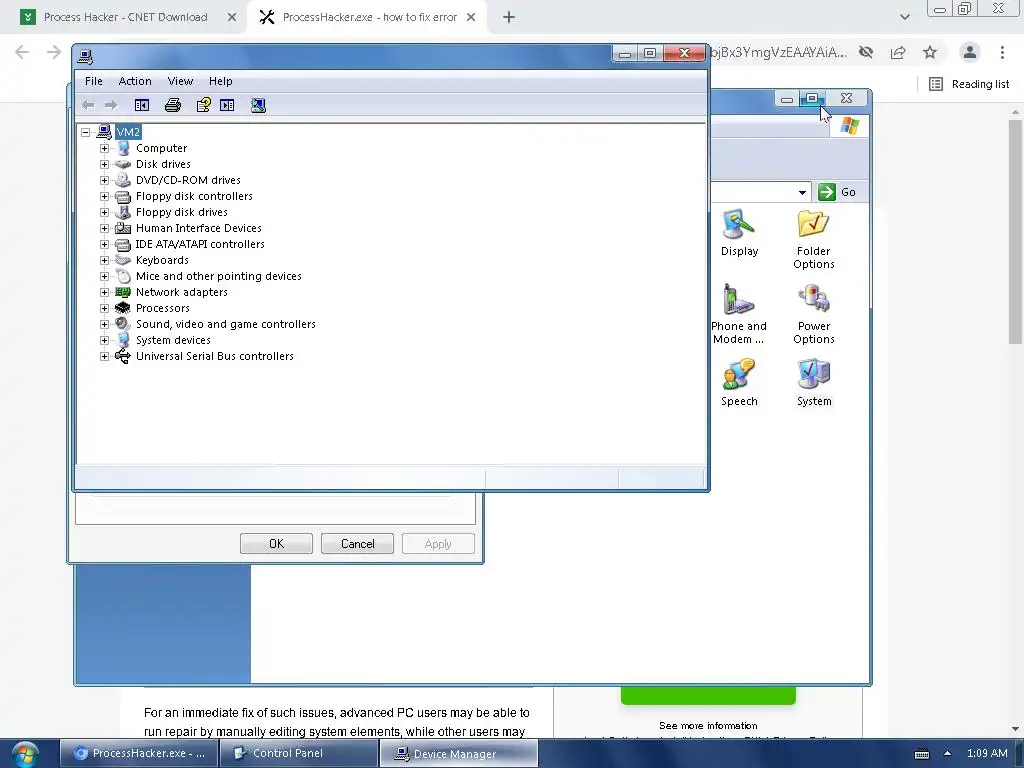Open Power Options icon in Control Panel
This screenshot has width=1024, height=768.
coord(813,300)
